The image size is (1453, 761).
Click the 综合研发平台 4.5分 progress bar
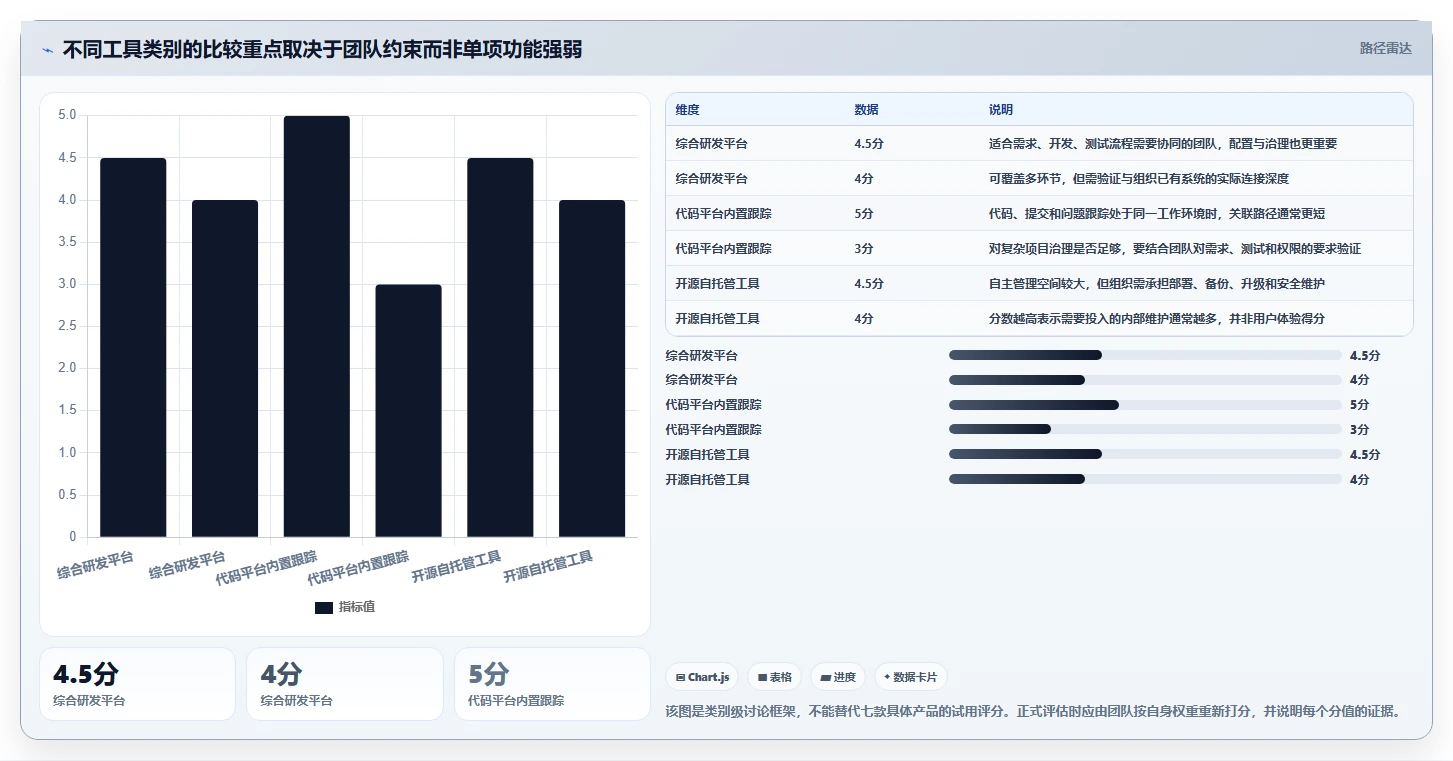click(1145, 355)
